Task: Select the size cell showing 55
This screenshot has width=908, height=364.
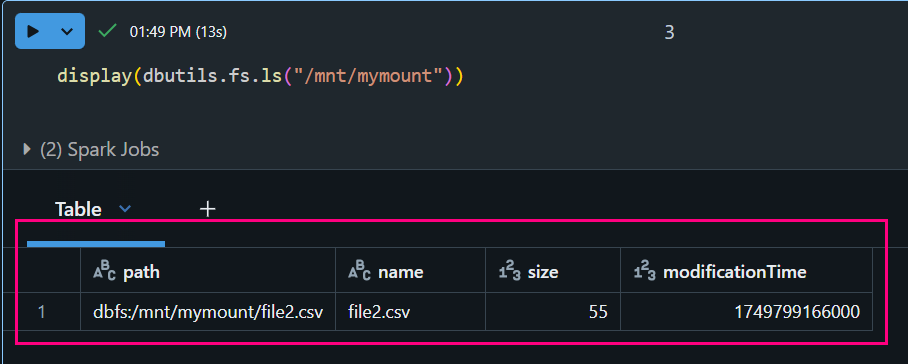Action: pyautogui.click(x=553, y=312)
